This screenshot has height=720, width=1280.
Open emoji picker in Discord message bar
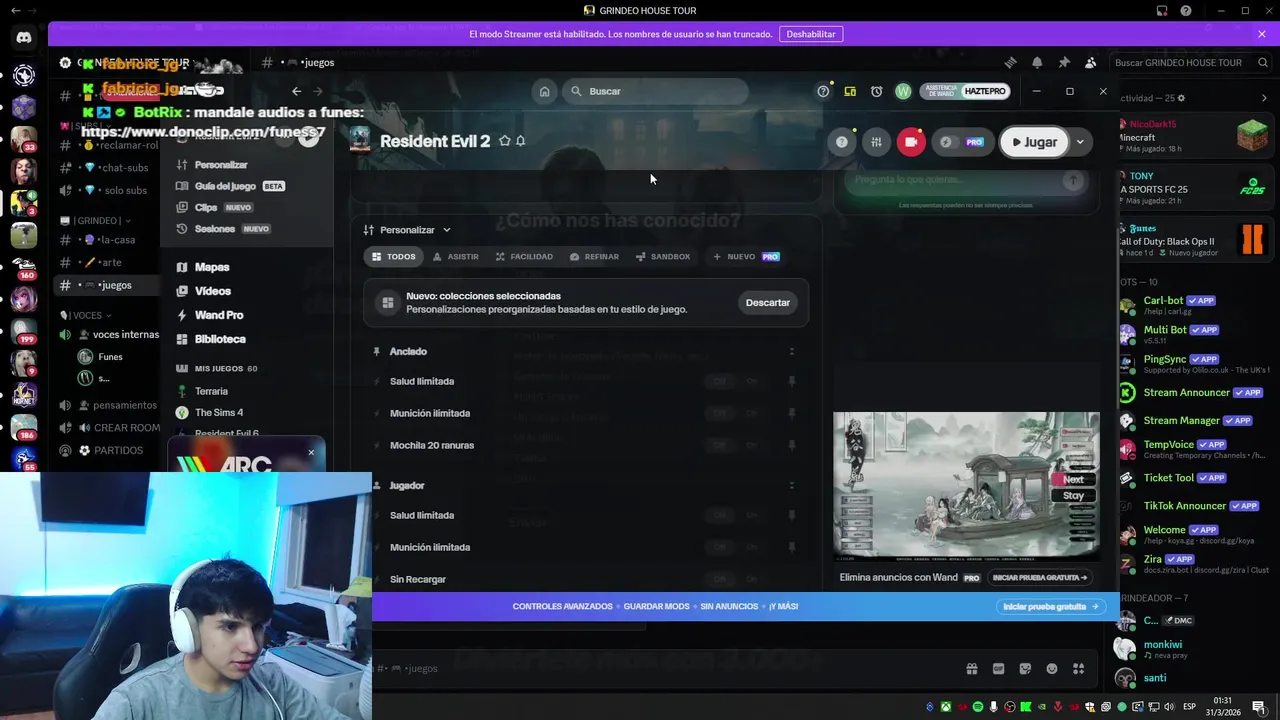point(1052,669)
